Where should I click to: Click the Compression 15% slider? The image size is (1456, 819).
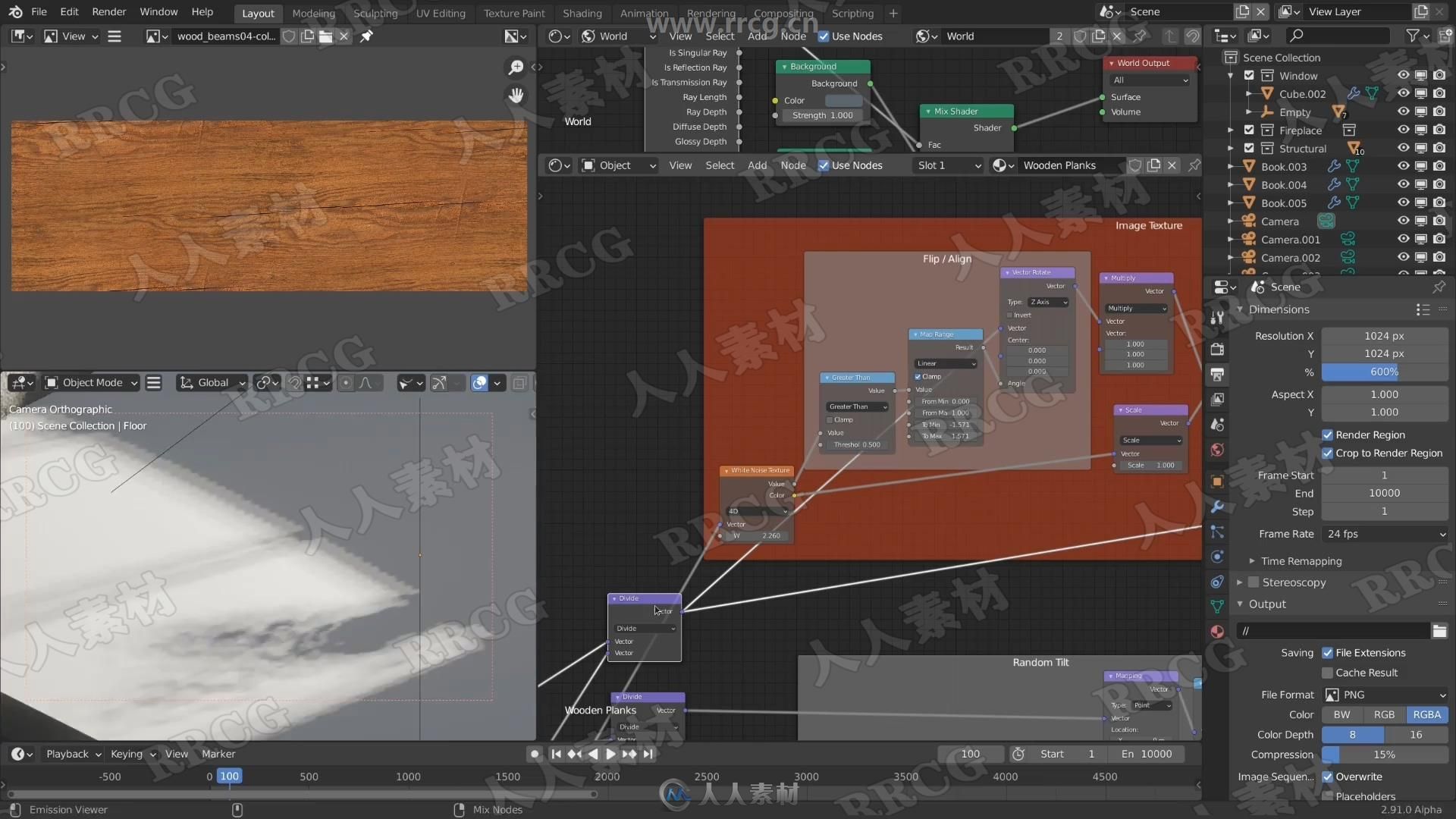(x=1385, y=755)
